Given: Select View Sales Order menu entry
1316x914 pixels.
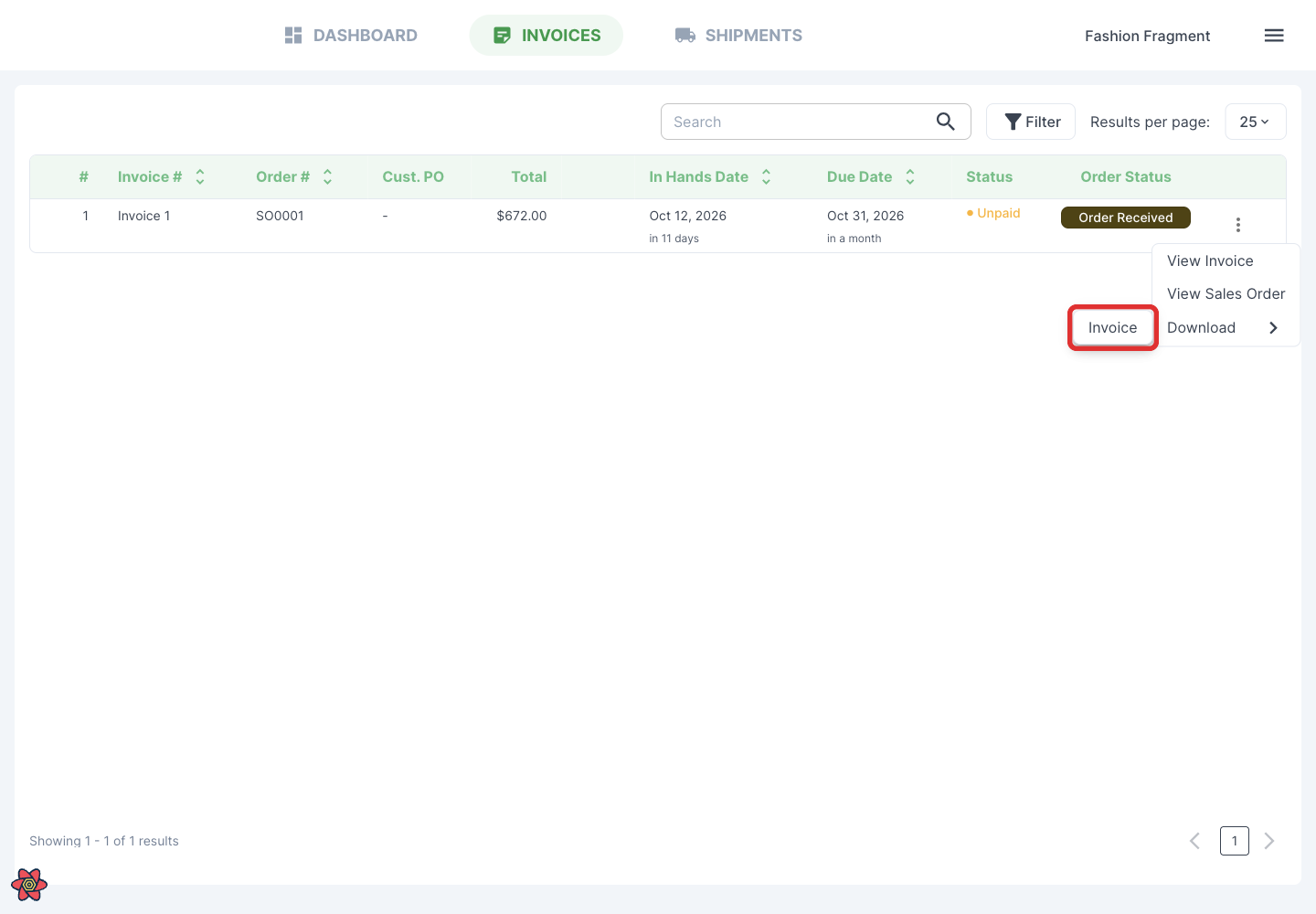Looking at the screenshot, I should click(1226, 294).
